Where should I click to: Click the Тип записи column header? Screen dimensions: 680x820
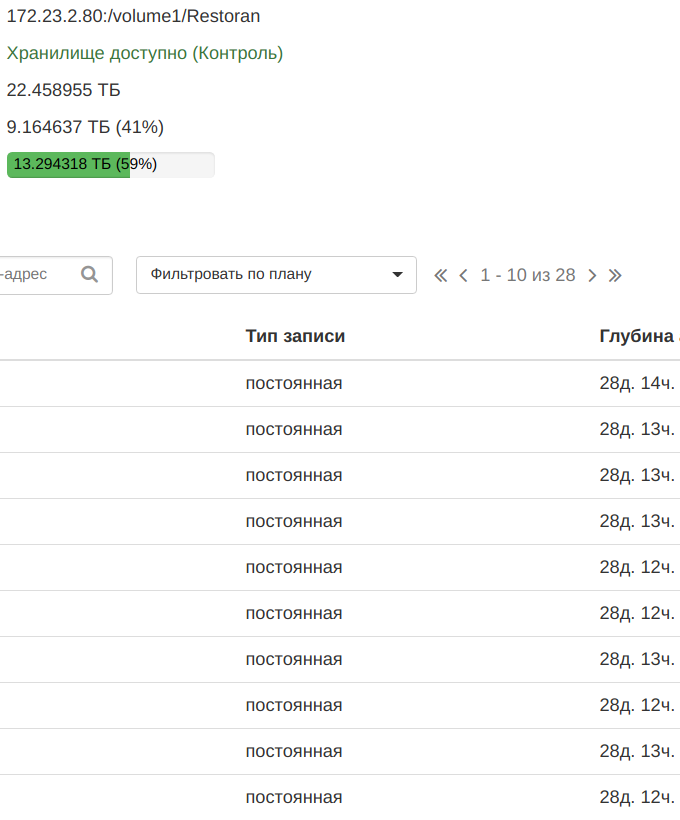[295, 336]
